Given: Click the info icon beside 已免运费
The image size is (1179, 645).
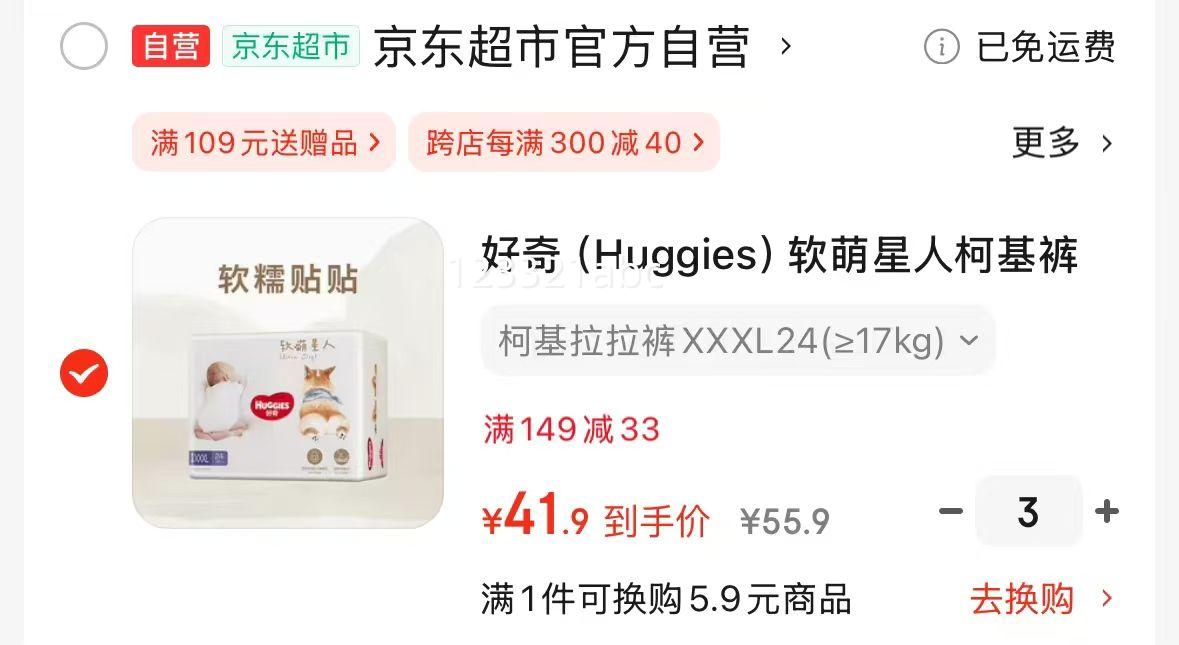Looking at the screenshot, I should [941, 47].
